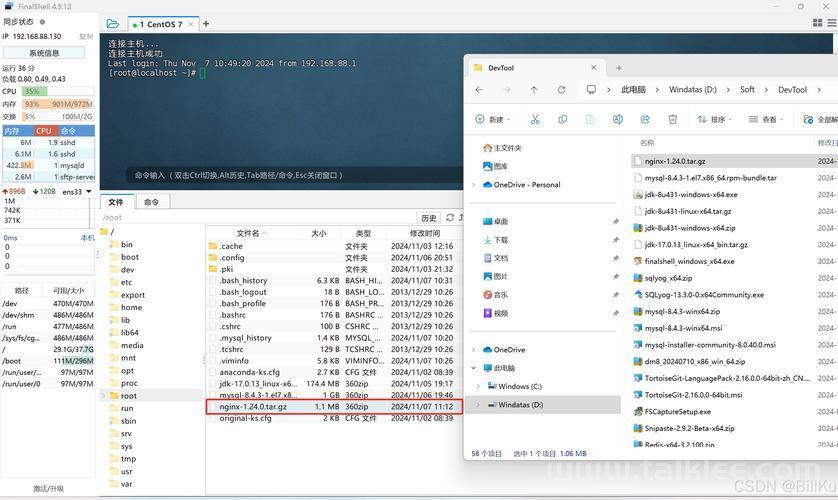
Task: Click the Explorer address bar monitor icon
Action: (591, 89)
